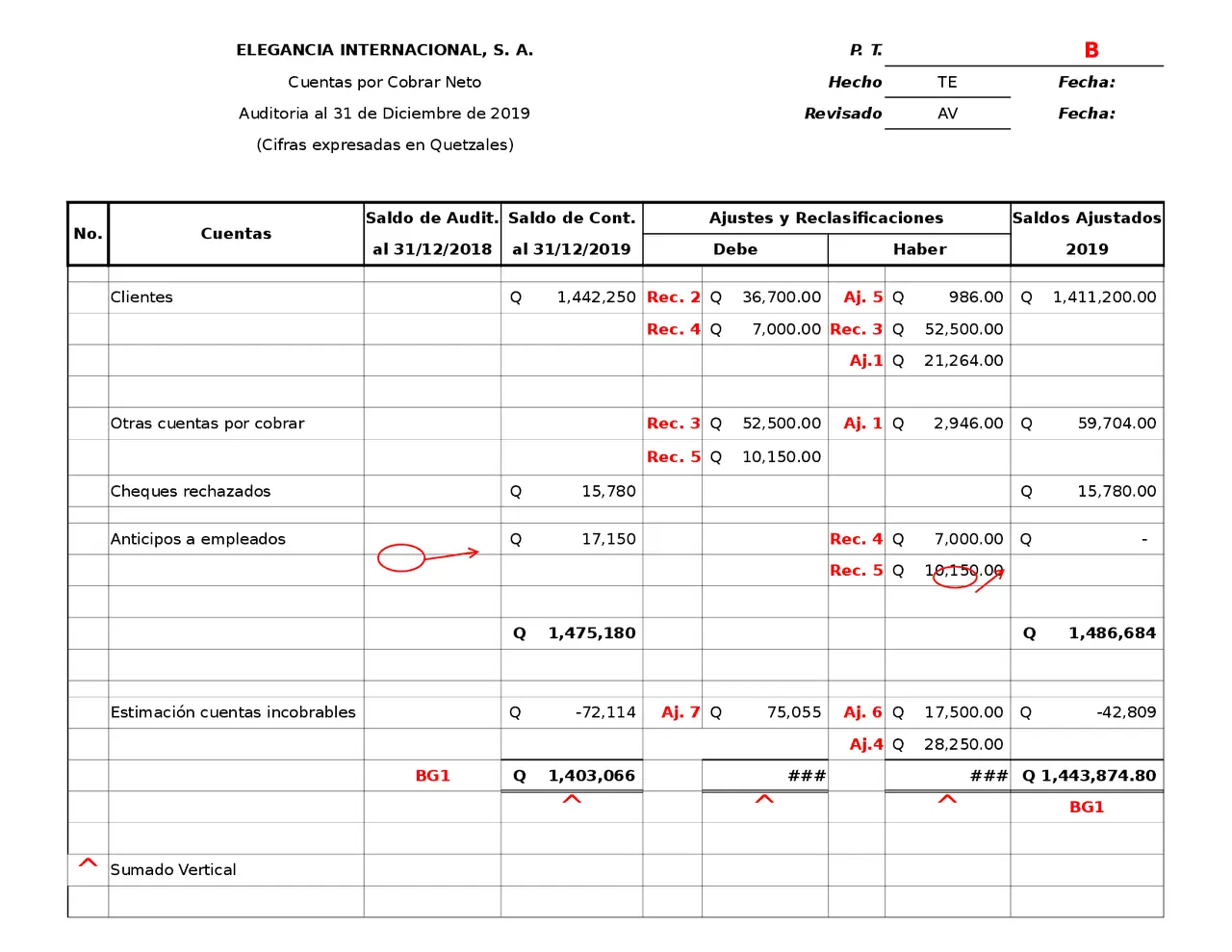1232x952 pixels.
Task: Click the 'Aj. 5' reference
Action: click(x=862, y=297)
